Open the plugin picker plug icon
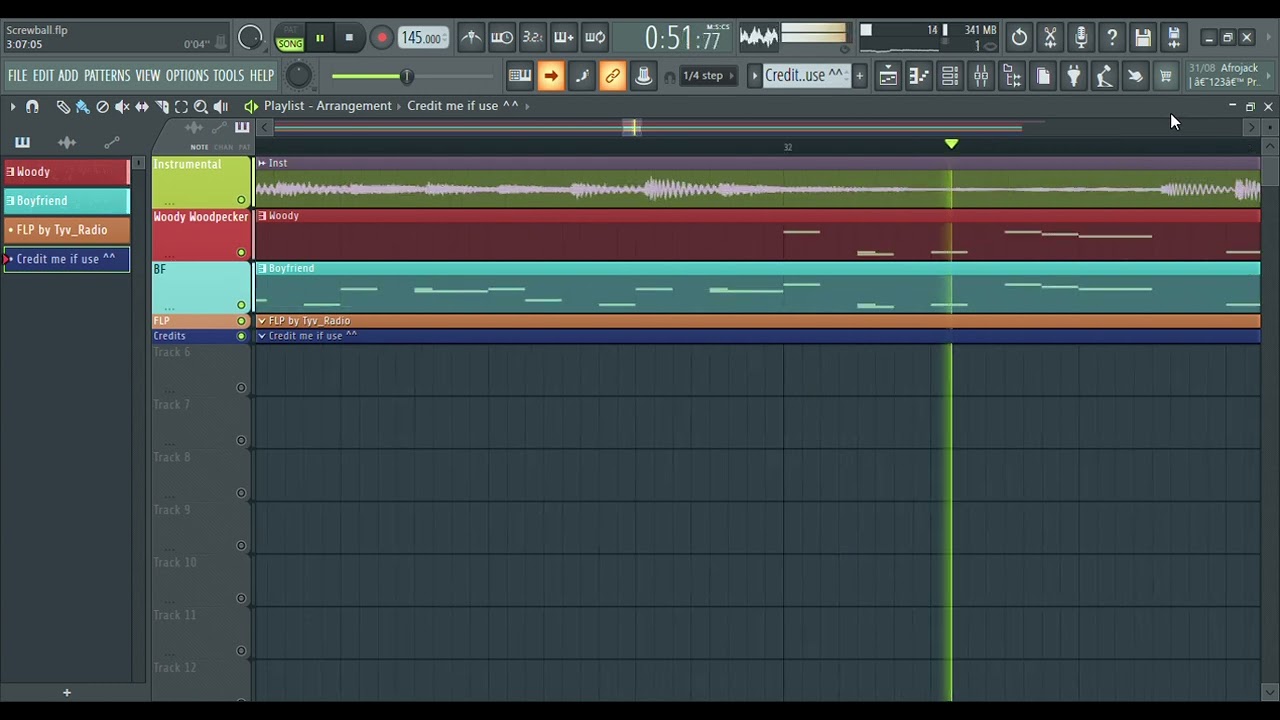The image size is (1280, 720). point(1073,76)
